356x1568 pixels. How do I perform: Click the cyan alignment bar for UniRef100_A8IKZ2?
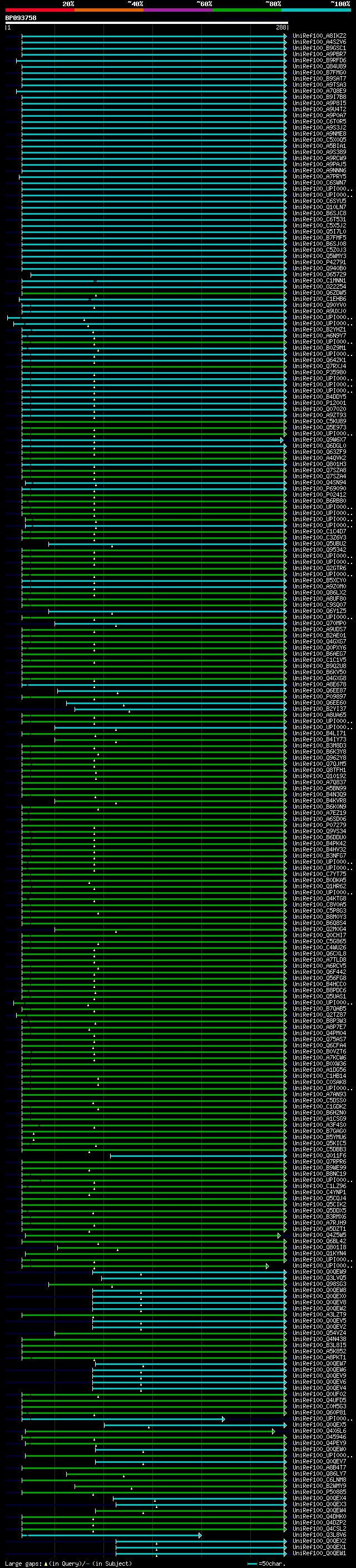point(154,36)
